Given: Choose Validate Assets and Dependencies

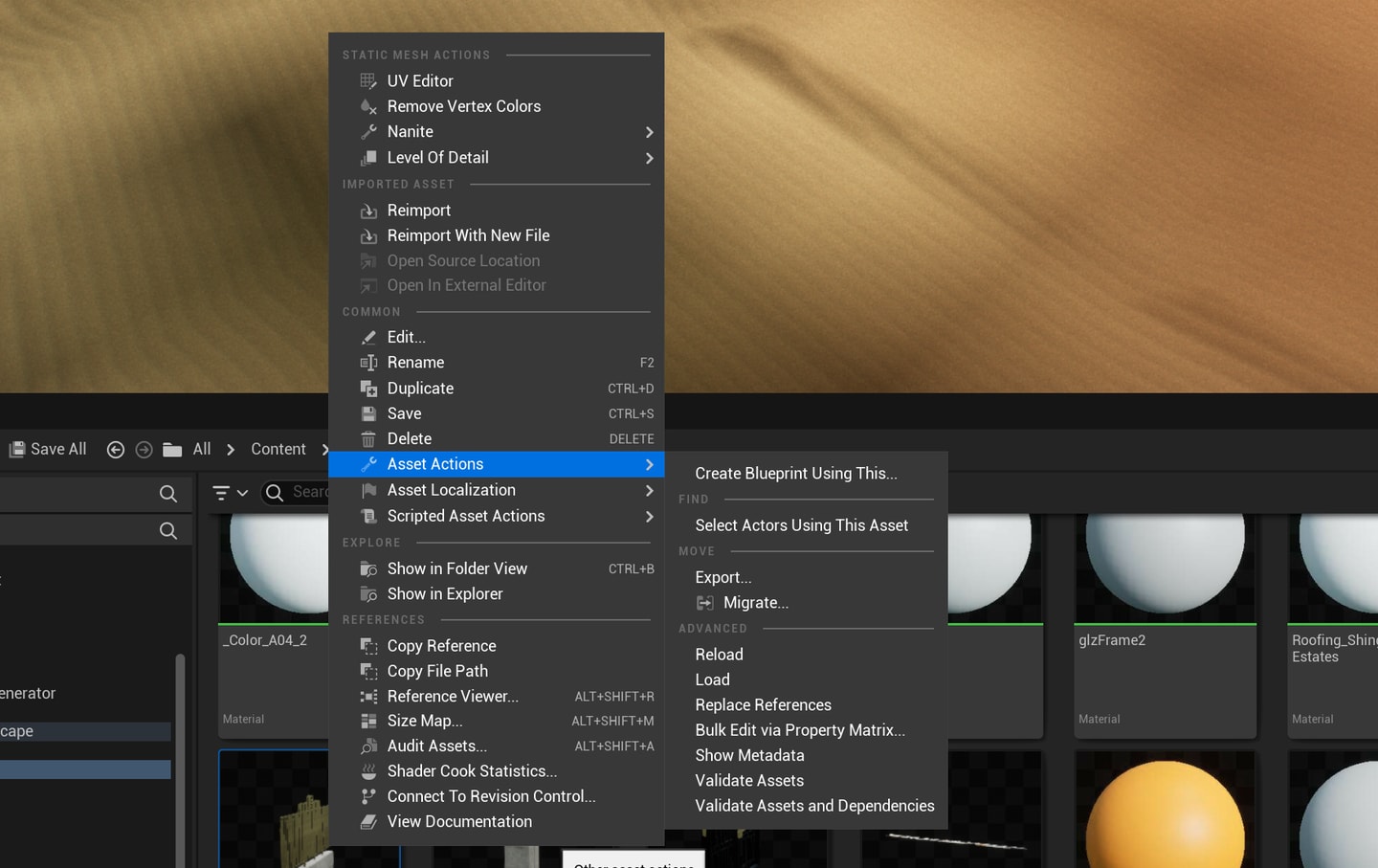Looking at the screenshot, I should (814, 806).
